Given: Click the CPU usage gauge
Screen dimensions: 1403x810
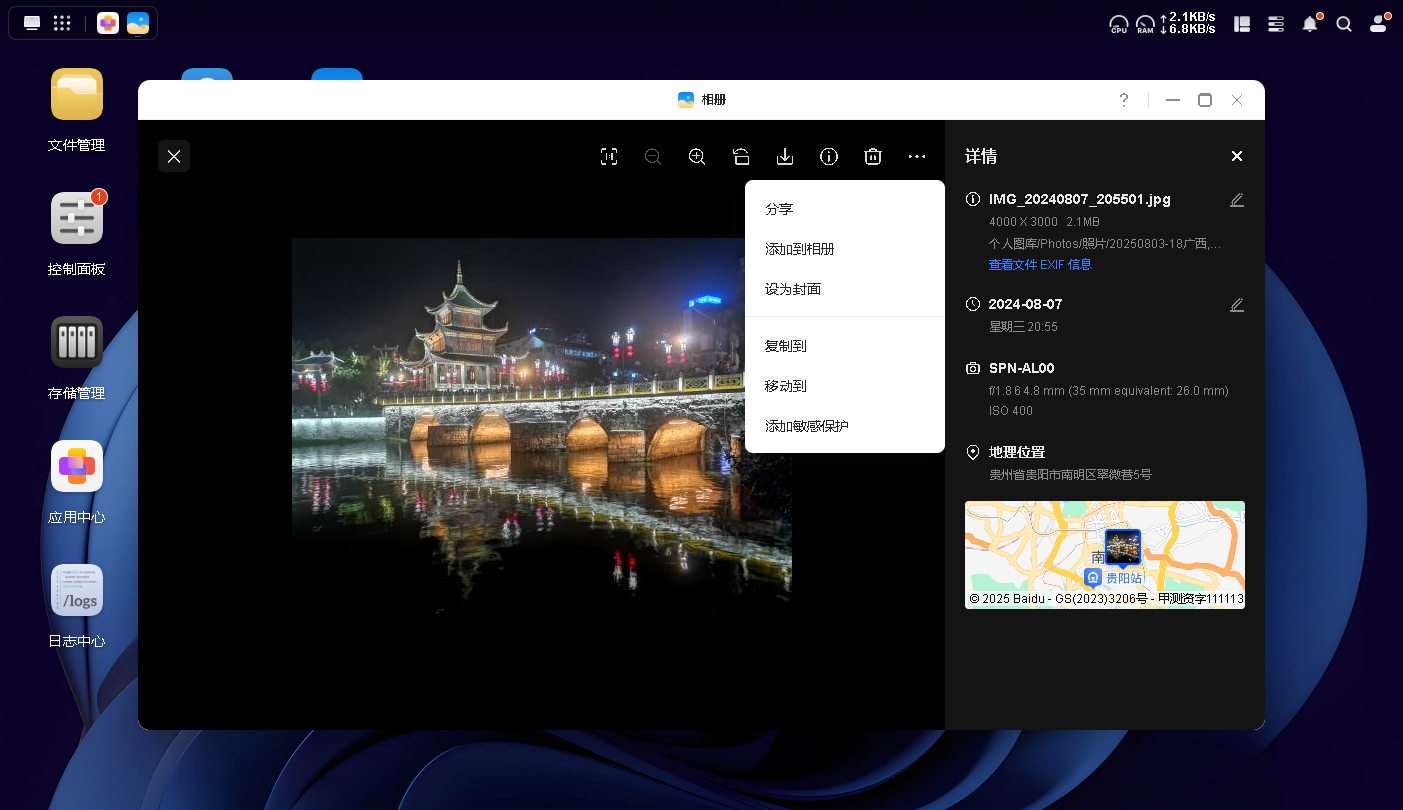Looking at the screenshot, I should point(1119,24).
